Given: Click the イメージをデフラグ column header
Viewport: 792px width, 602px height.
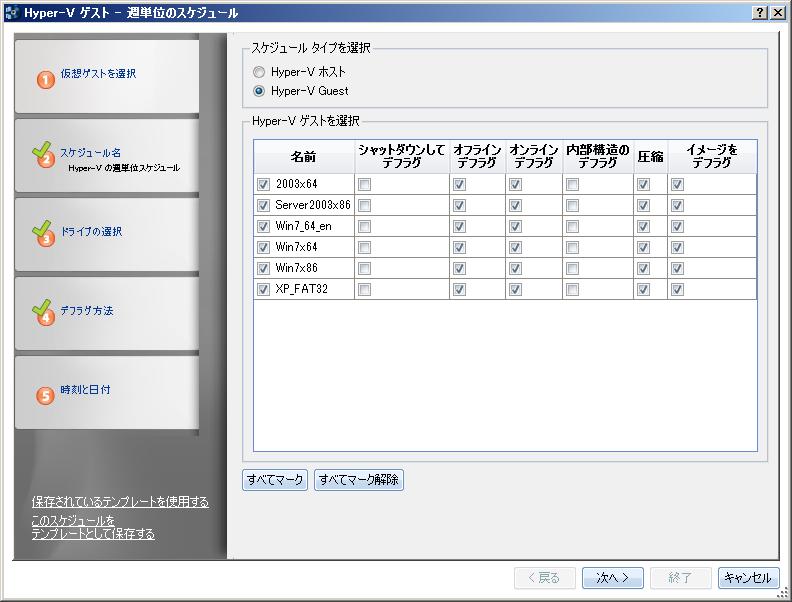Looking at the screenshot, I should pos(712,157).
